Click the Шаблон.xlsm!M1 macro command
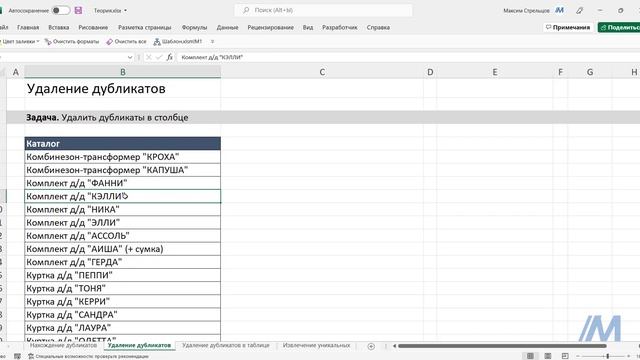640x360 pixels. 178,42
